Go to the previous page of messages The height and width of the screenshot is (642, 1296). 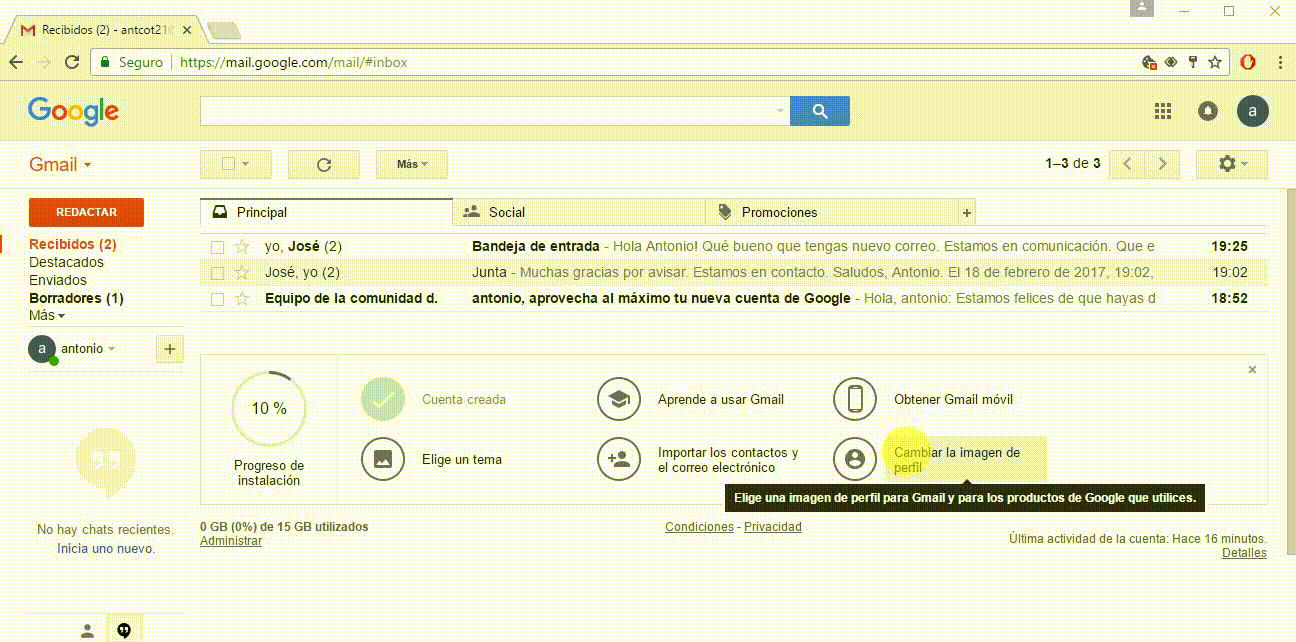[1127, 164]
